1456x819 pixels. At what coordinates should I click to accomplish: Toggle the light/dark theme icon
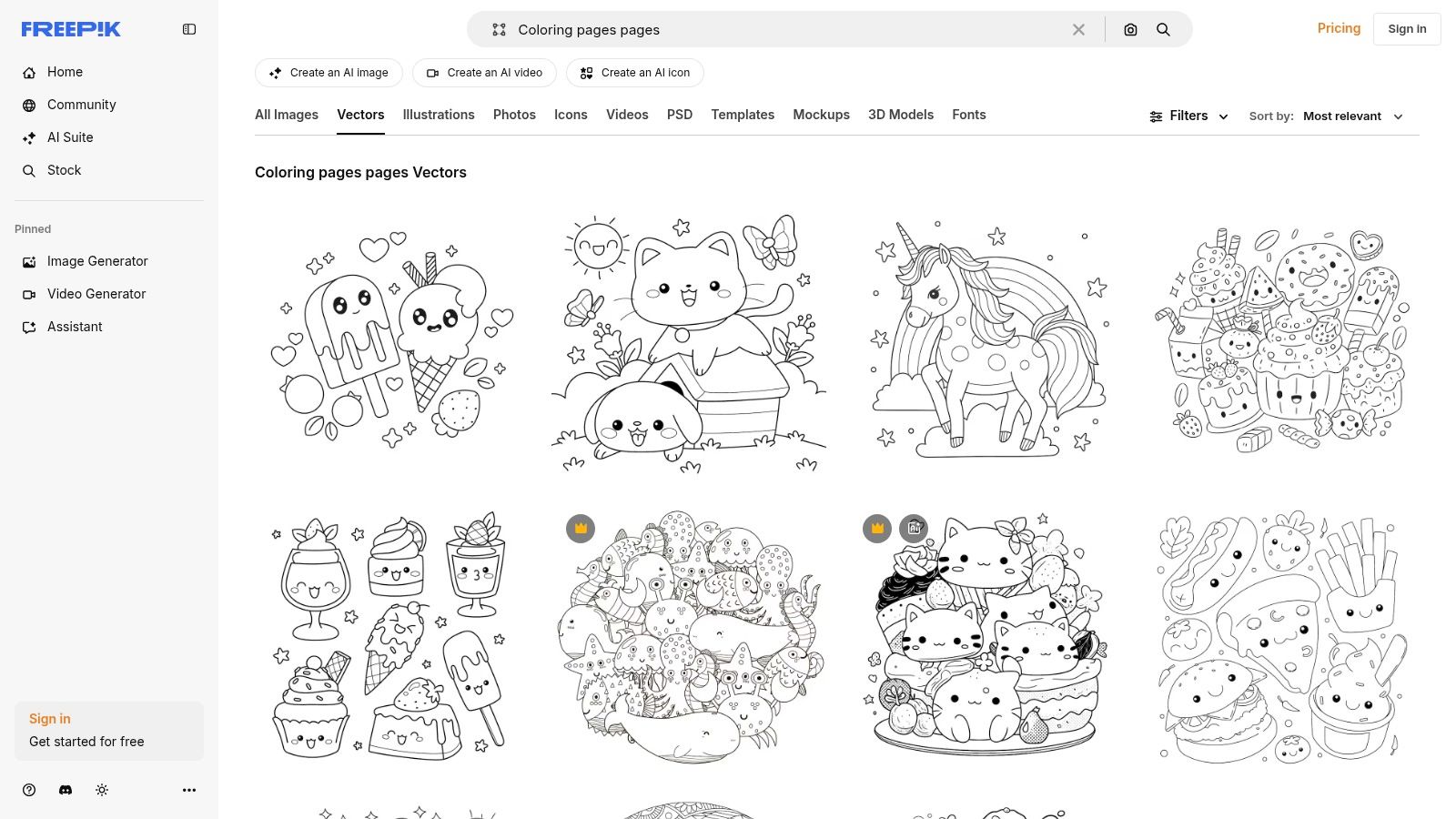click(x=102, y=790)
